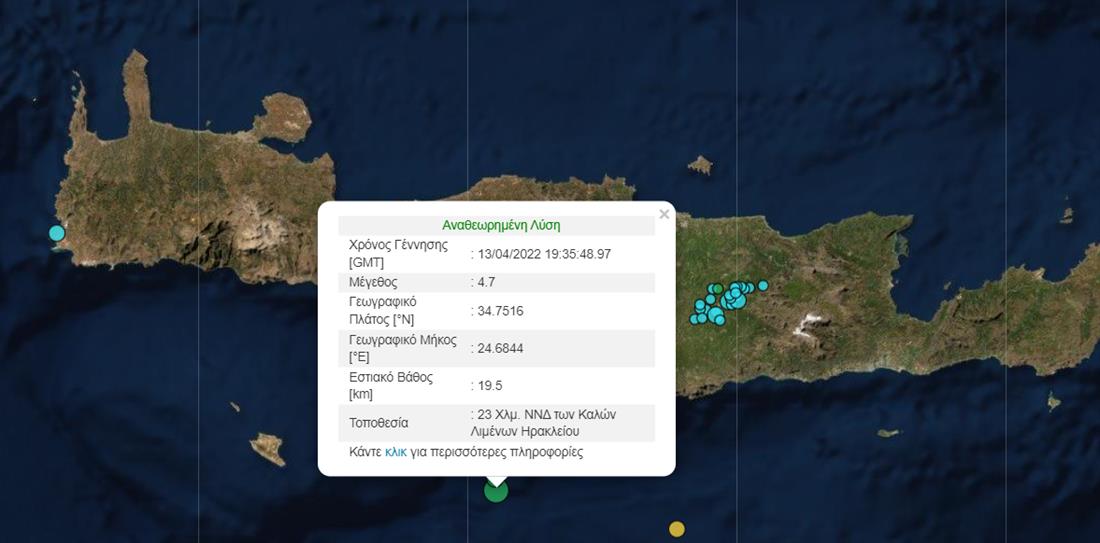The image size is (1100, 543).
Task: Click the focal depth value 19.5
Action: [x=489, y=385]
